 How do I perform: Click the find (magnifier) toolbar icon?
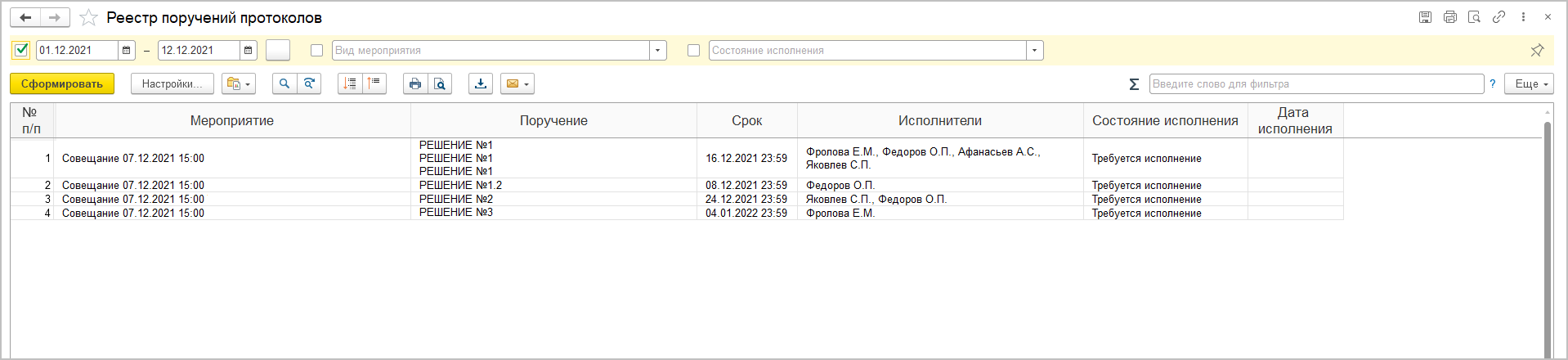coord(284,83)
